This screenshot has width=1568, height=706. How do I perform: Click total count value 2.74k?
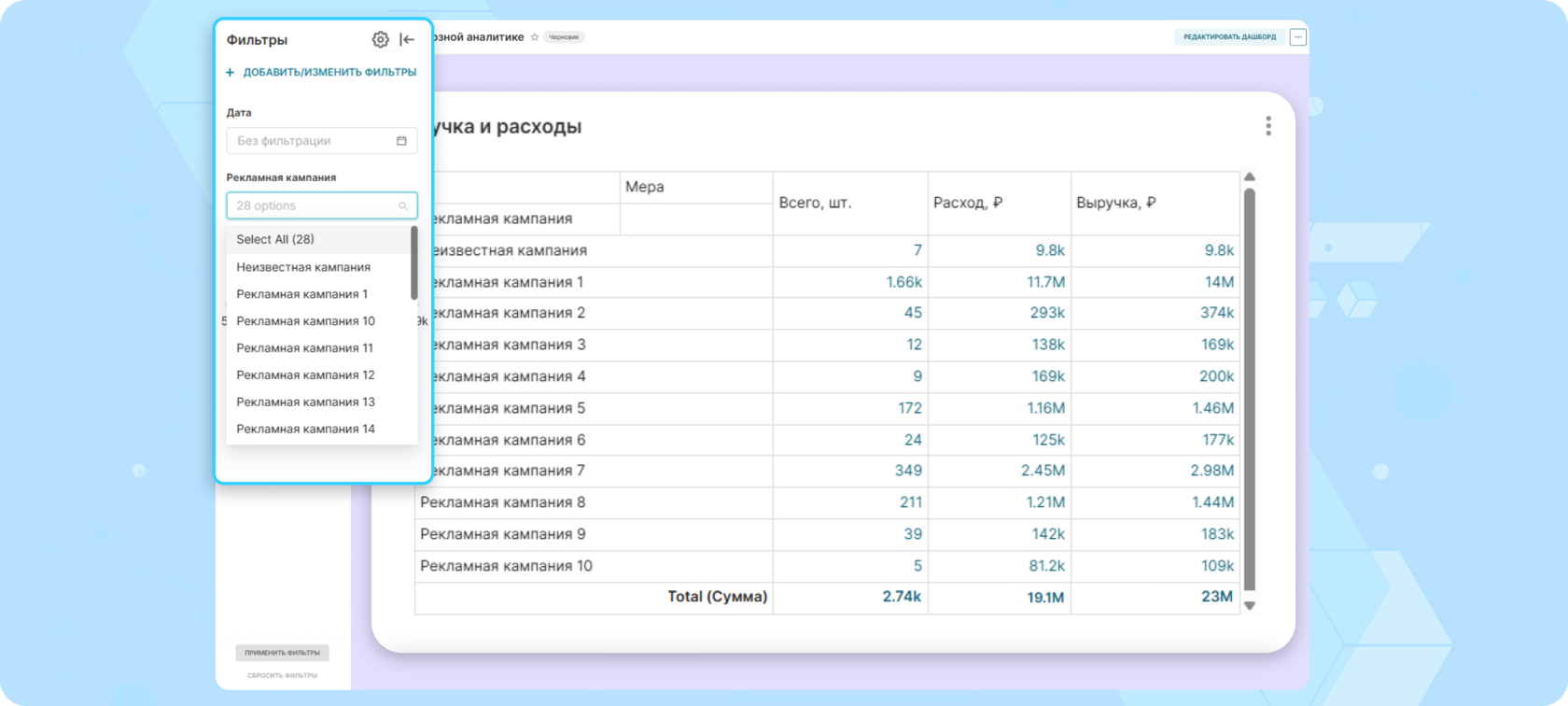(902, 597)
